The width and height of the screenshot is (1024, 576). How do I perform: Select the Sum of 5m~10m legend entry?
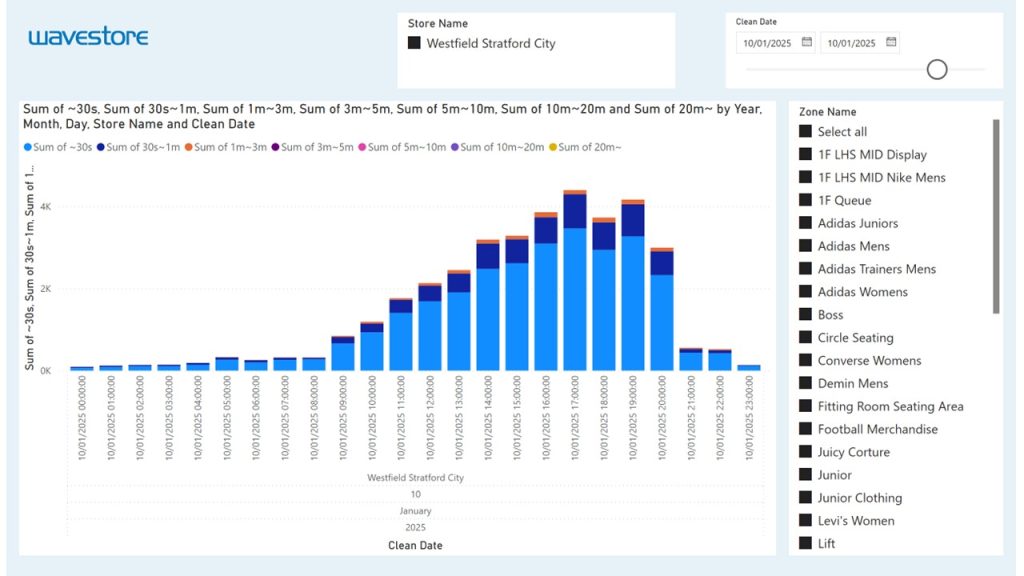coord(402,147)
